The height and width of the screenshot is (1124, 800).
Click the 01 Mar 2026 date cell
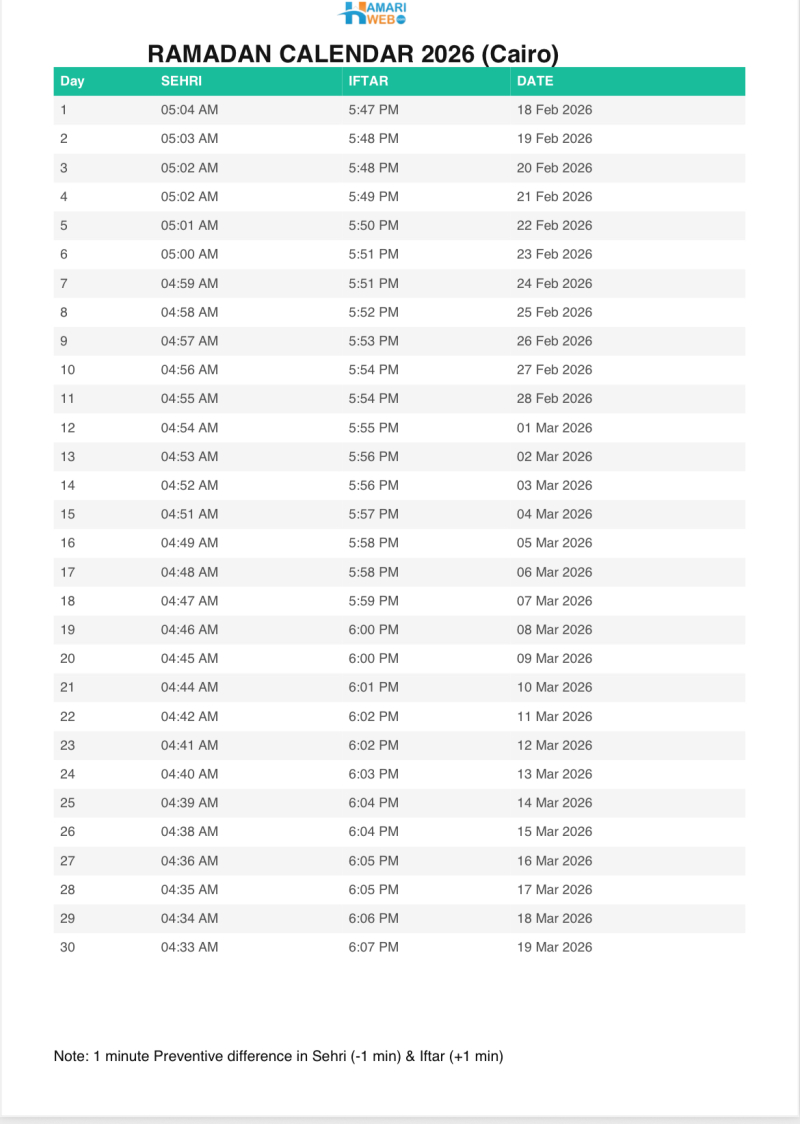point(554,427)
